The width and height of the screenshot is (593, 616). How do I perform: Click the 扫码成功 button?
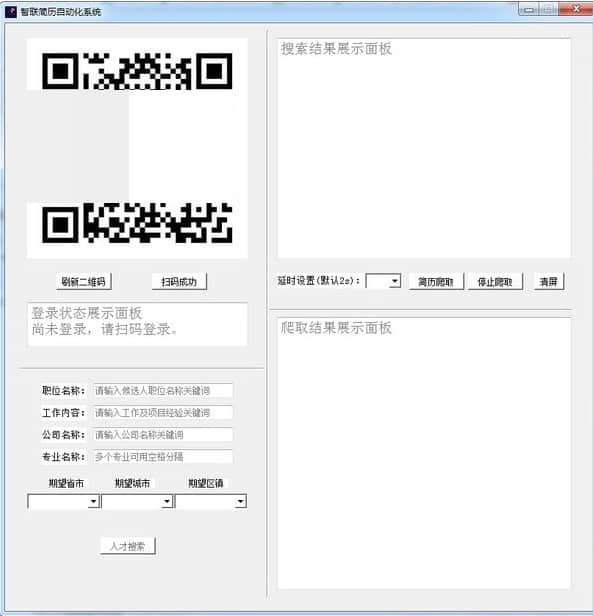coord(179,281)
